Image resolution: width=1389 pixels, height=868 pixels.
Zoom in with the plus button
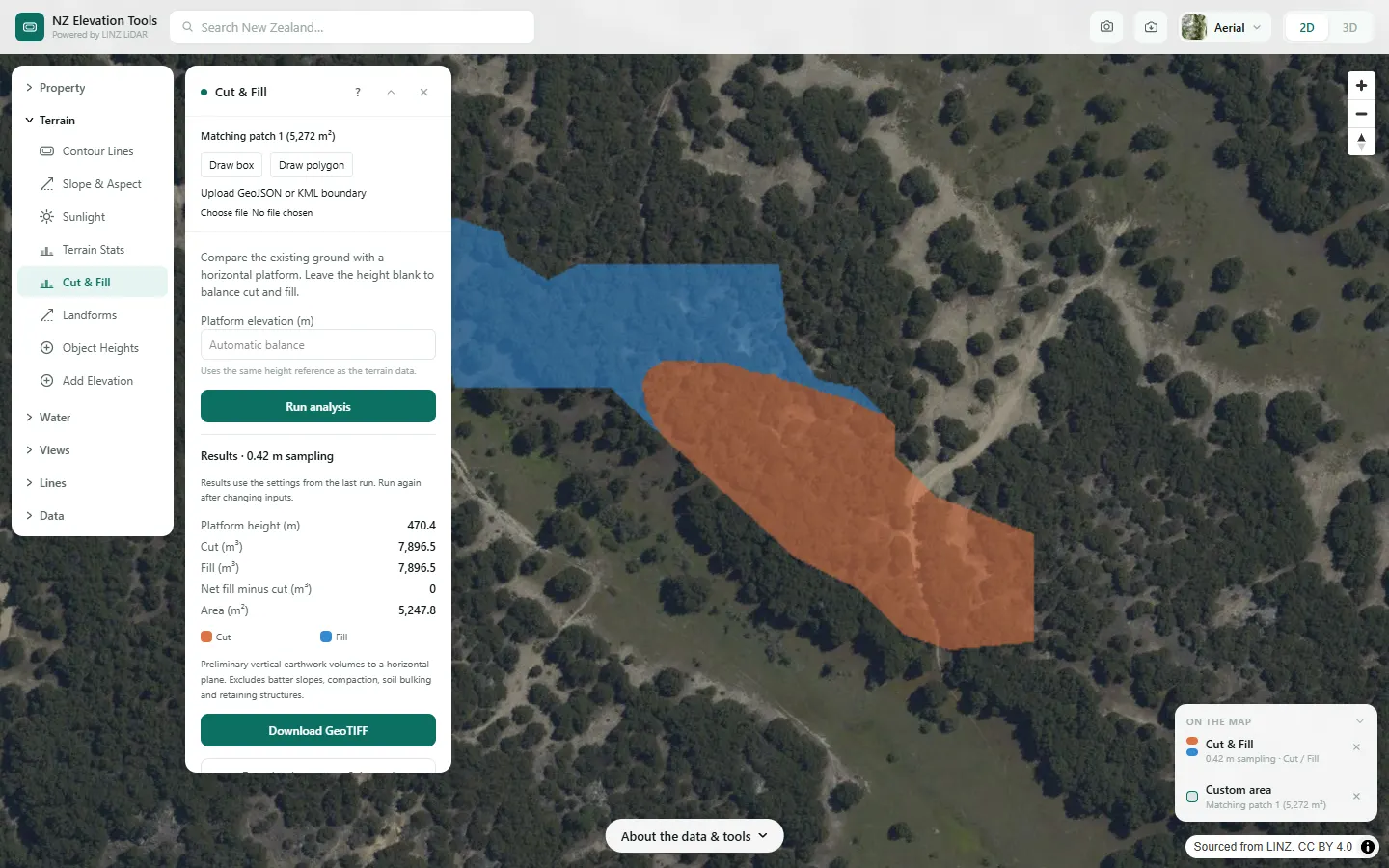(x=1361, y=86)
